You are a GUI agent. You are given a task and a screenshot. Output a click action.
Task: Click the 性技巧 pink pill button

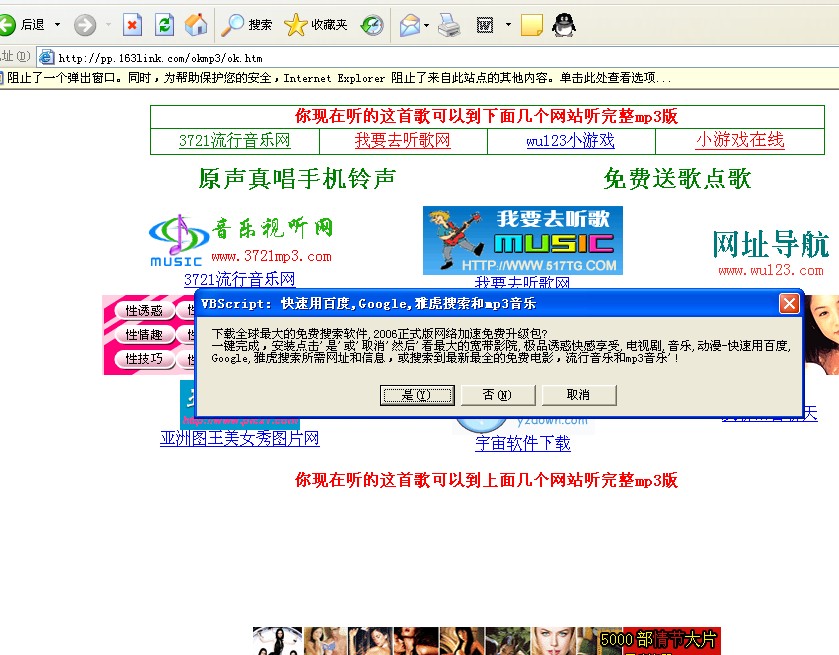pos(143,359)
